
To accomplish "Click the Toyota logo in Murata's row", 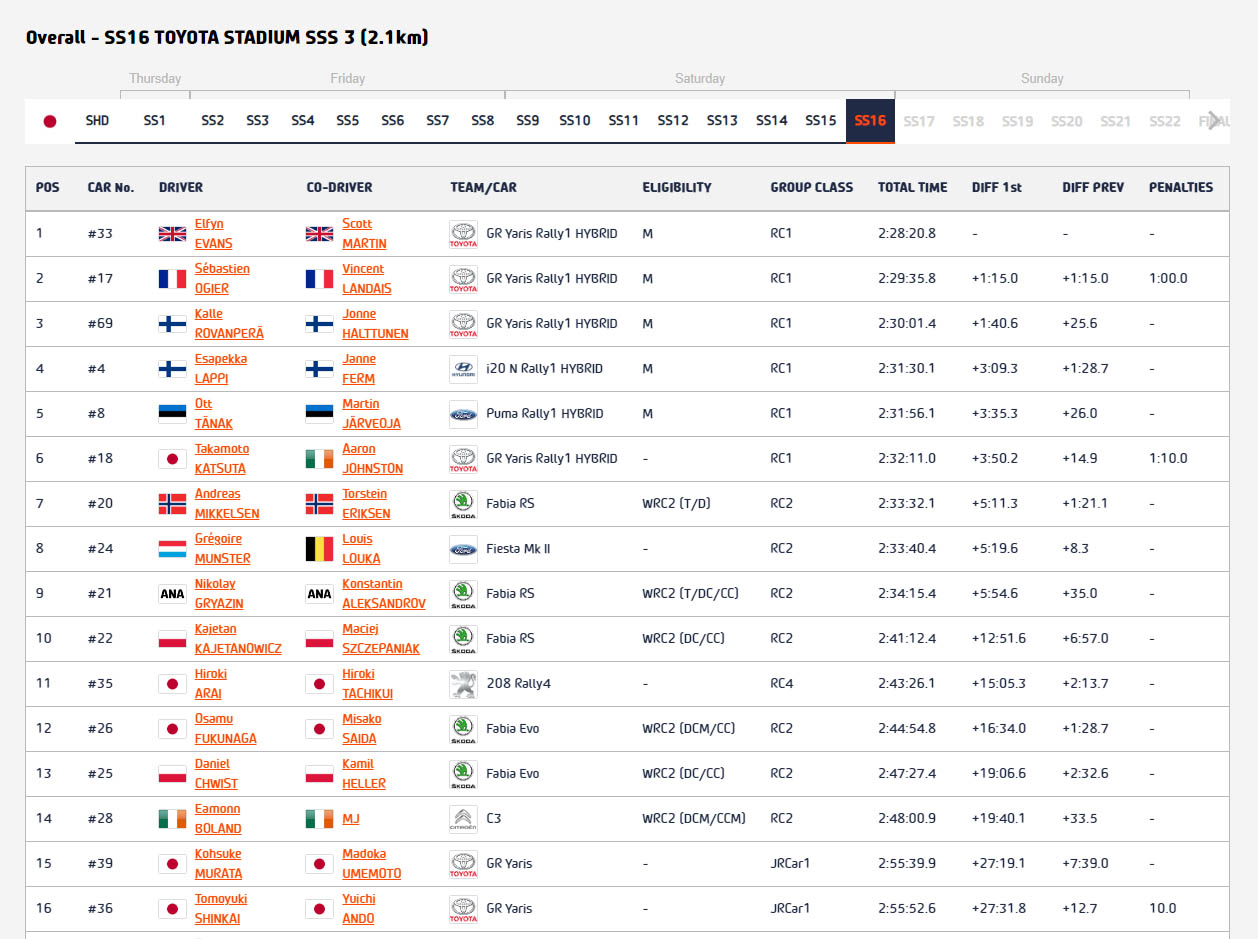I will [463, 864].
